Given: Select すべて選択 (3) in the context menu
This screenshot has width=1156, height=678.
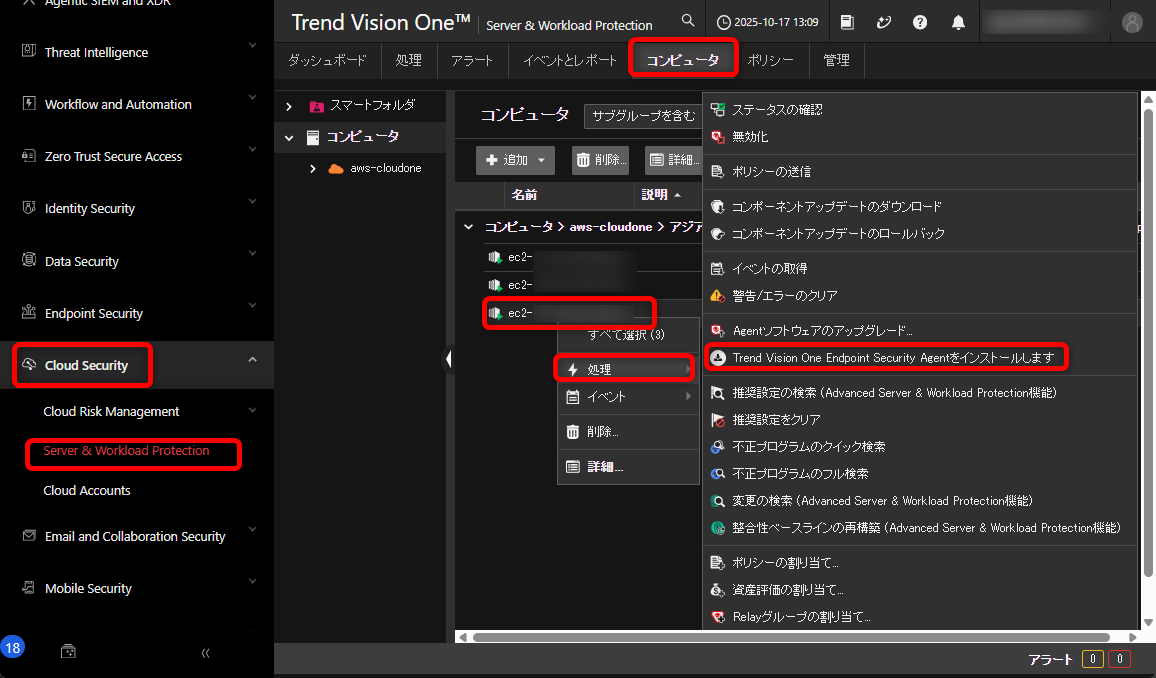Looking at the screenshot, I should (628, 335).
